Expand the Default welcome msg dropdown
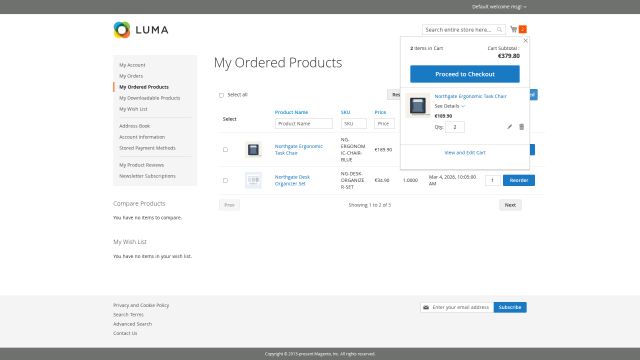The height and width of the screenshot is (360, 640). (499, 7)
